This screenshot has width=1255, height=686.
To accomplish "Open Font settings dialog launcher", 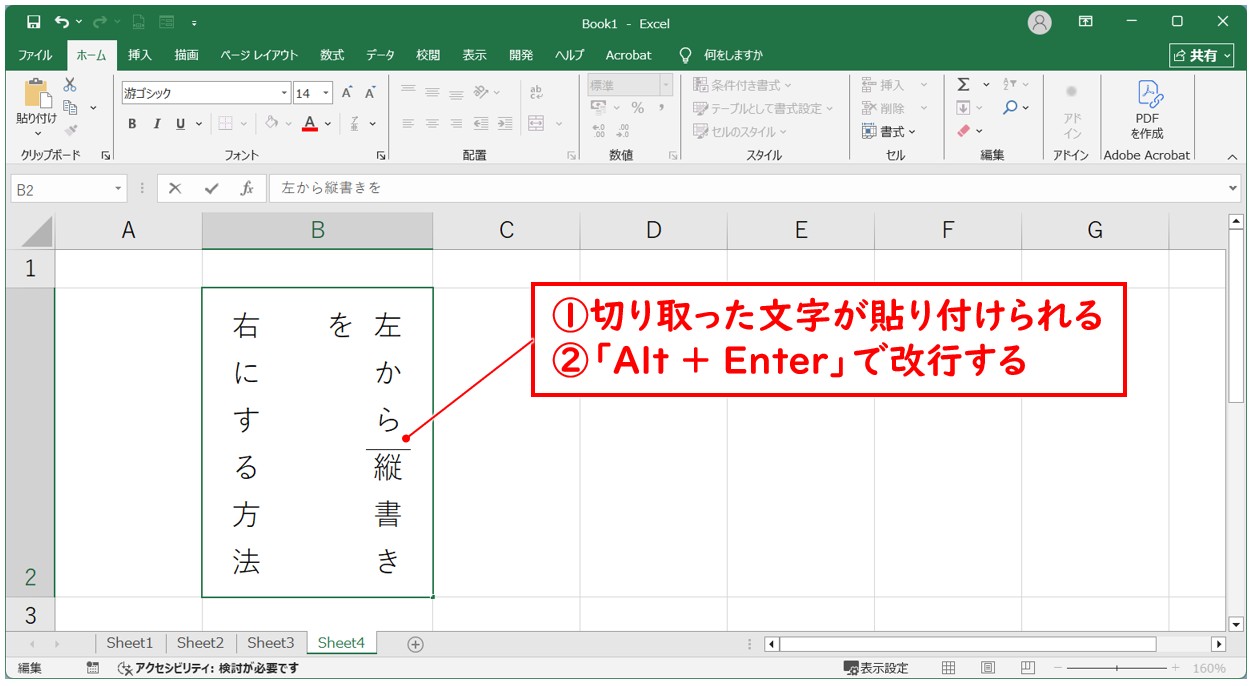I will click(x=380, y=156).
